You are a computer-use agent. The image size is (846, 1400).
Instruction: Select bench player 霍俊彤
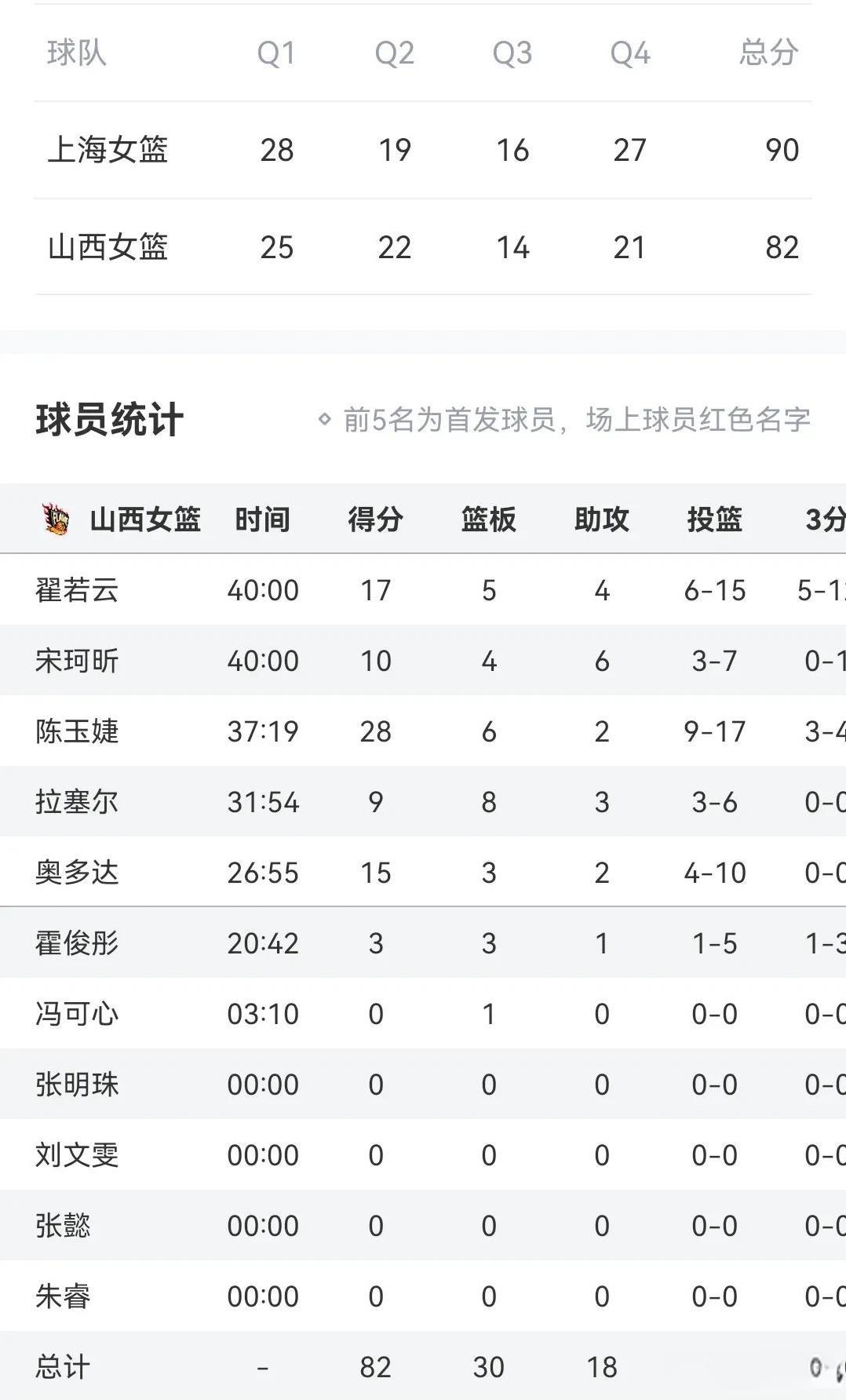pos(77,943)
